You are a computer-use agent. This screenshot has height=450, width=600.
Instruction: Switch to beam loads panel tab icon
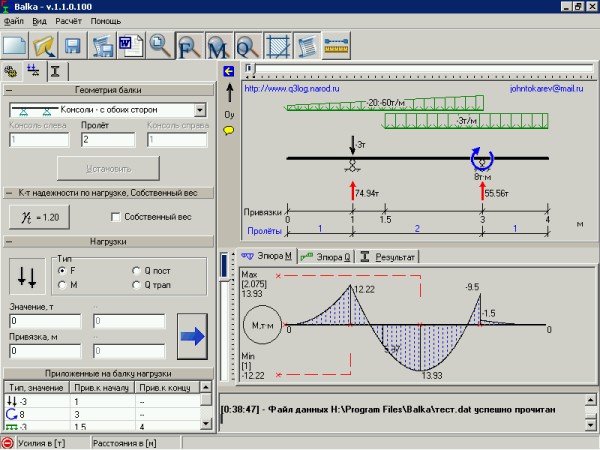click(34, 70)
